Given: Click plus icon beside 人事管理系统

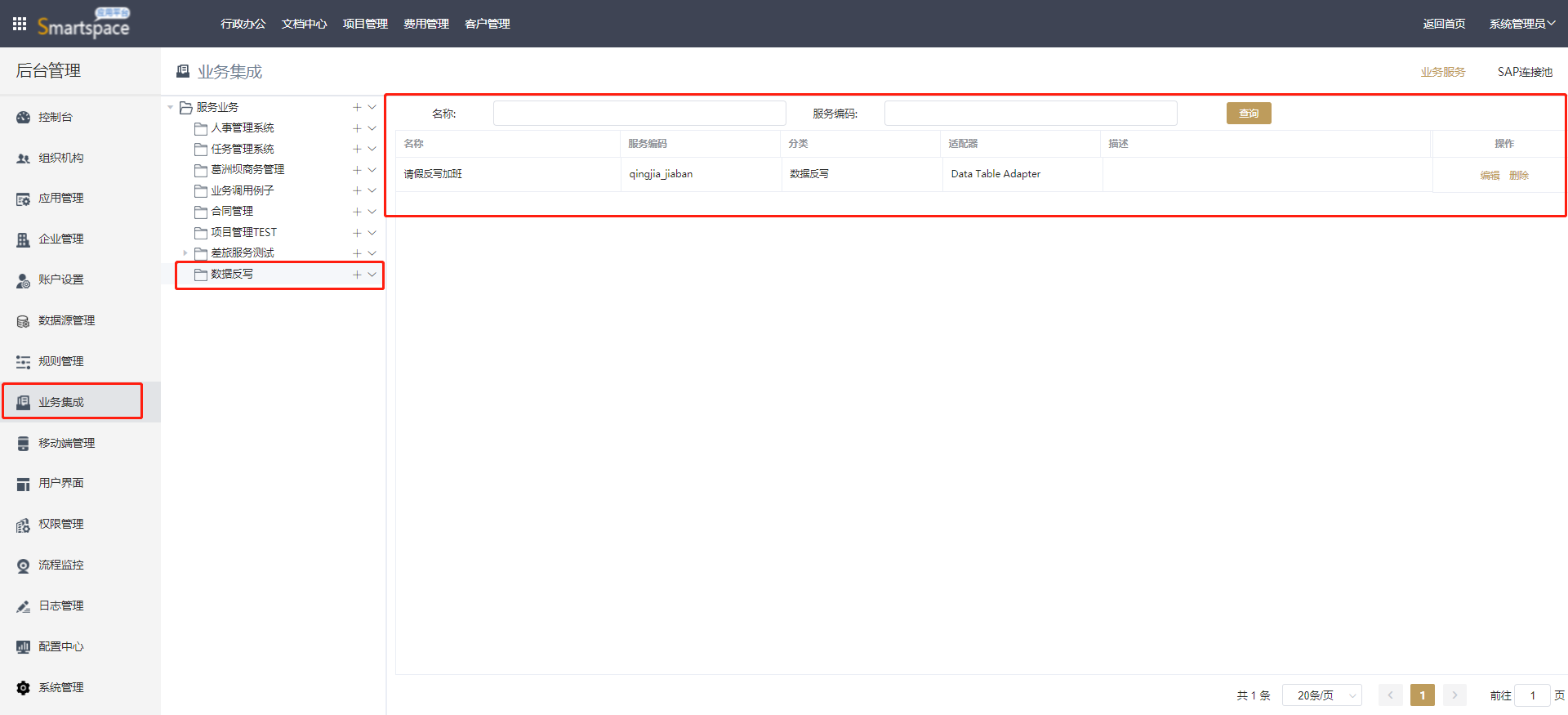Looking at the screenshot, I should coord(357,128).
